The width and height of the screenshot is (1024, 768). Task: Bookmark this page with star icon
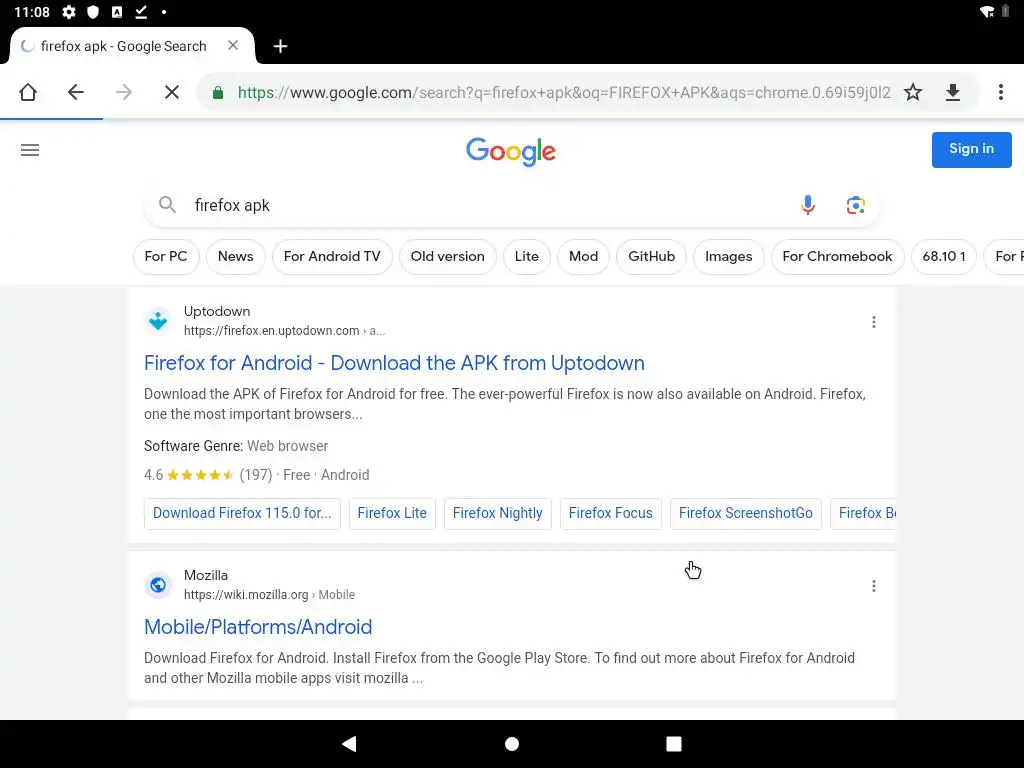pyautogui.click(x=912, y=92)
